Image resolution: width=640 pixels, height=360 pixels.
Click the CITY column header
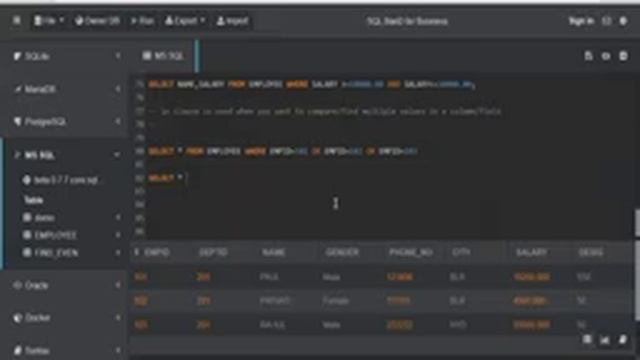coord(461,253)
